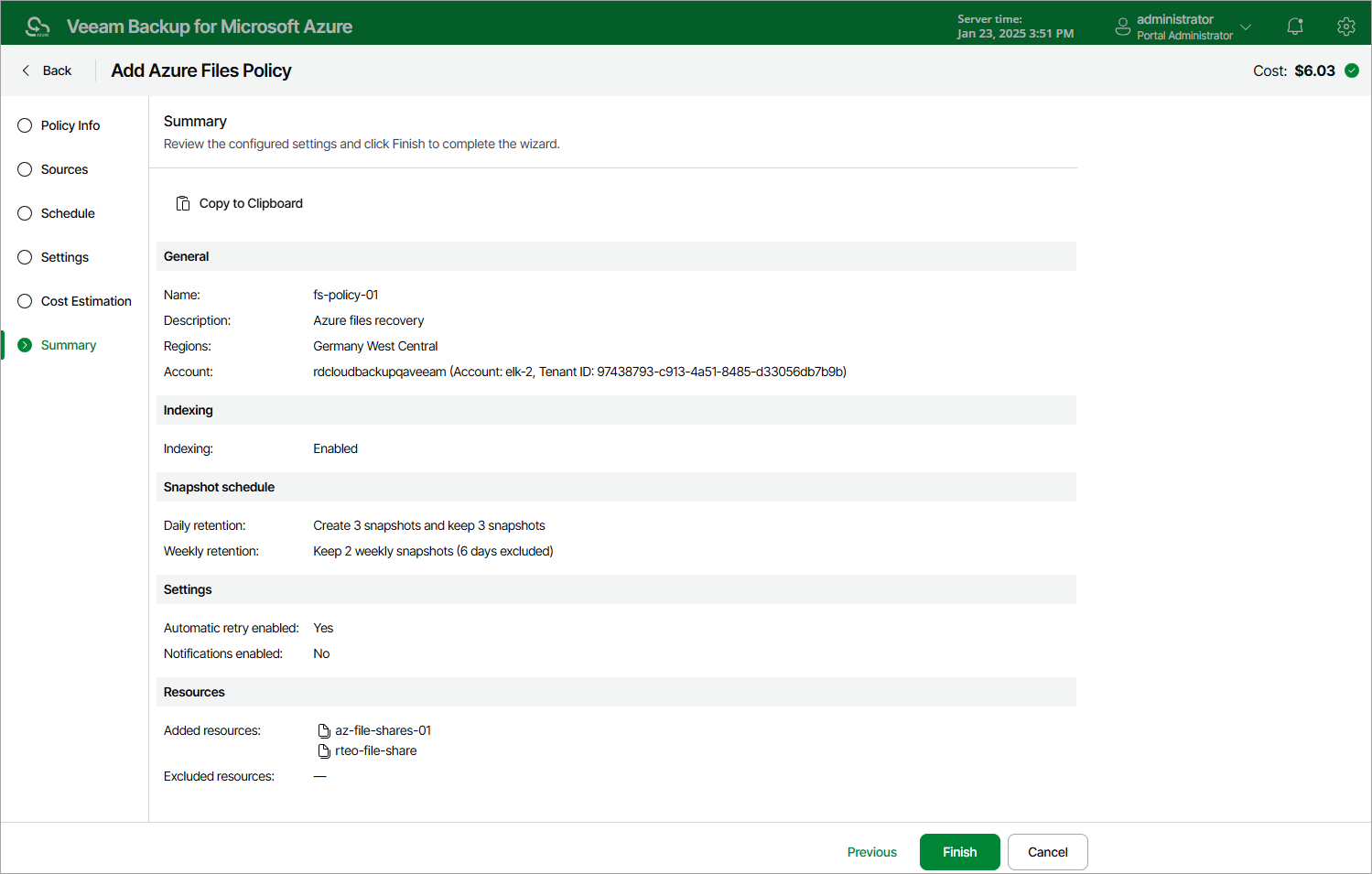Click the policy name fs-policy-01
This screenshot has height=874, width=1372.
(x=346, y=295)
